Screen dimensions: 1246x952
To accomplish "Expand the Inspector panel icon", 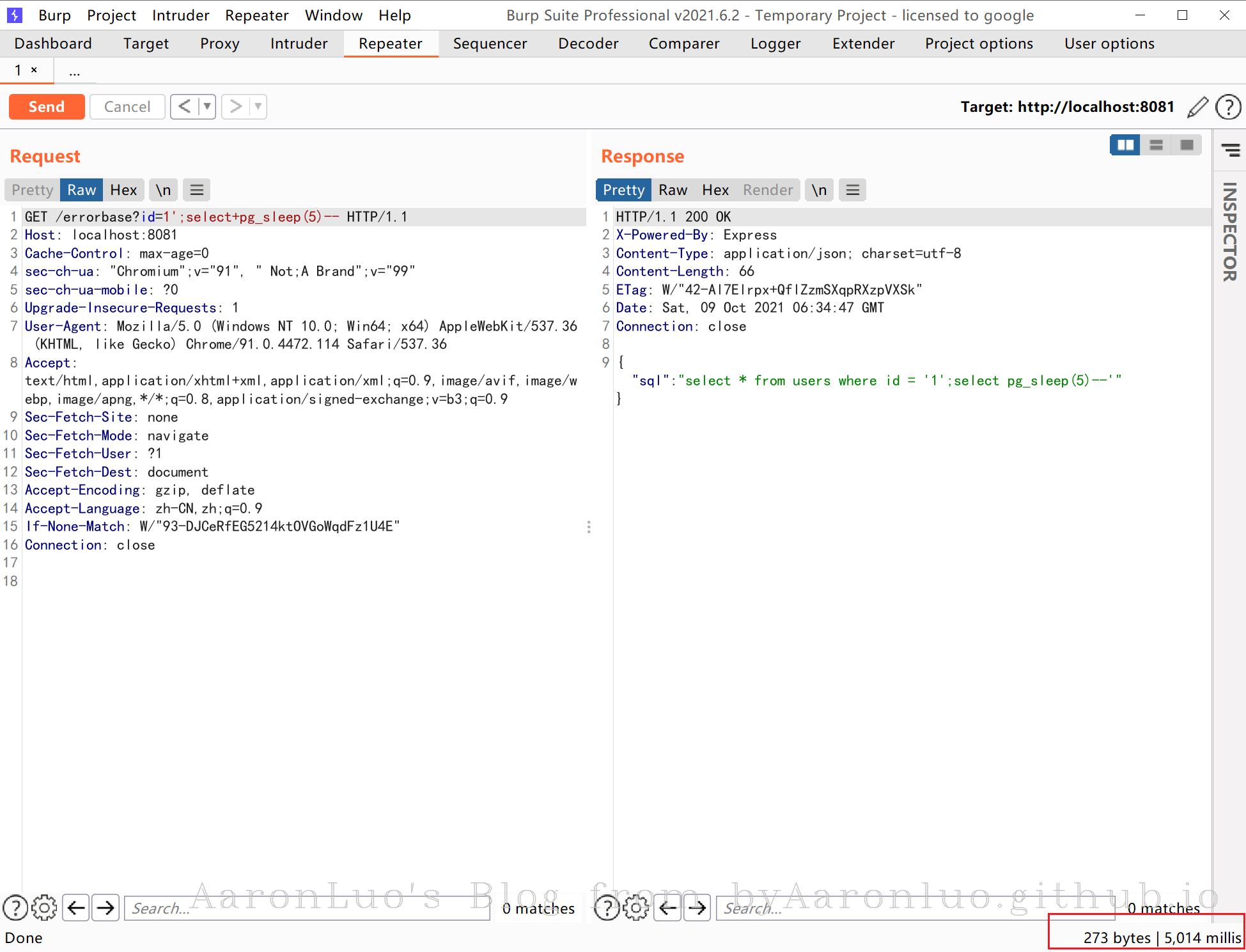I will point(1230,150).
